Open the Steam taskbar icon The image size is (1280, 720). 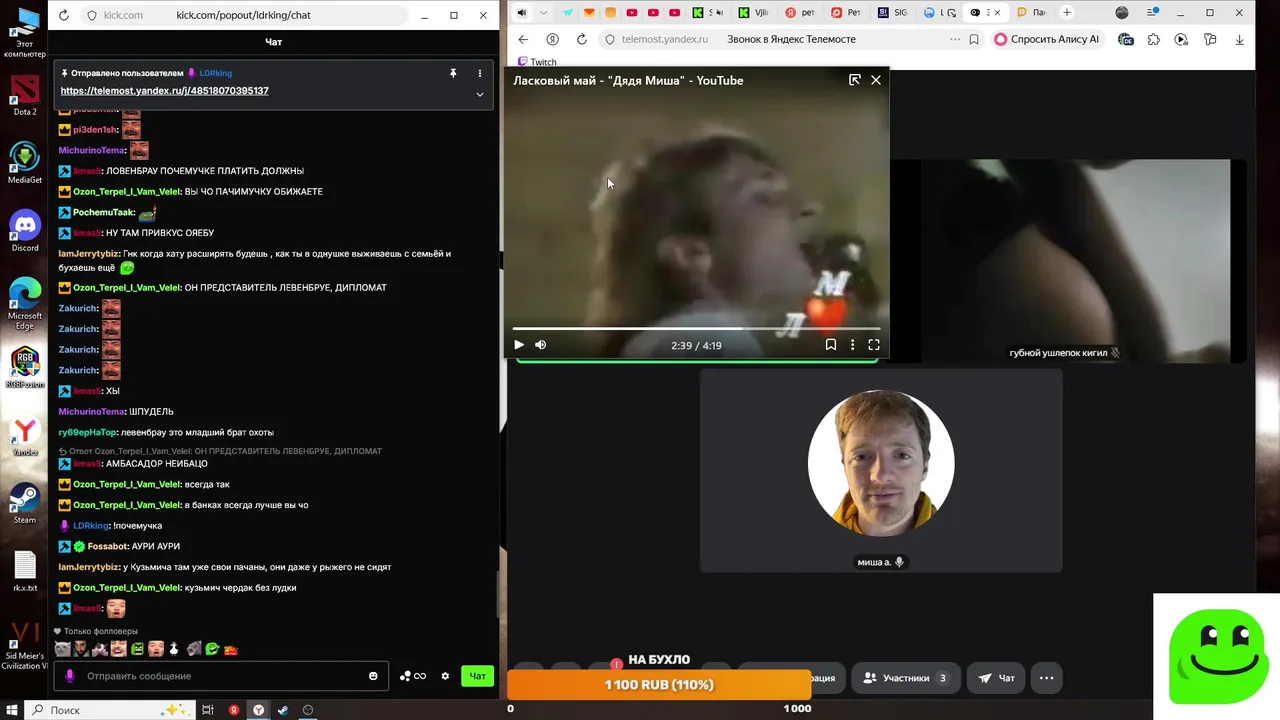283,710
